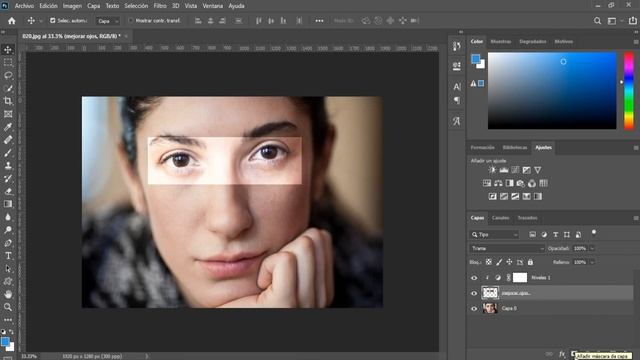640x360 pixels.
Task: Switch to the Muestras tab
Action: (x=500, y=42)
